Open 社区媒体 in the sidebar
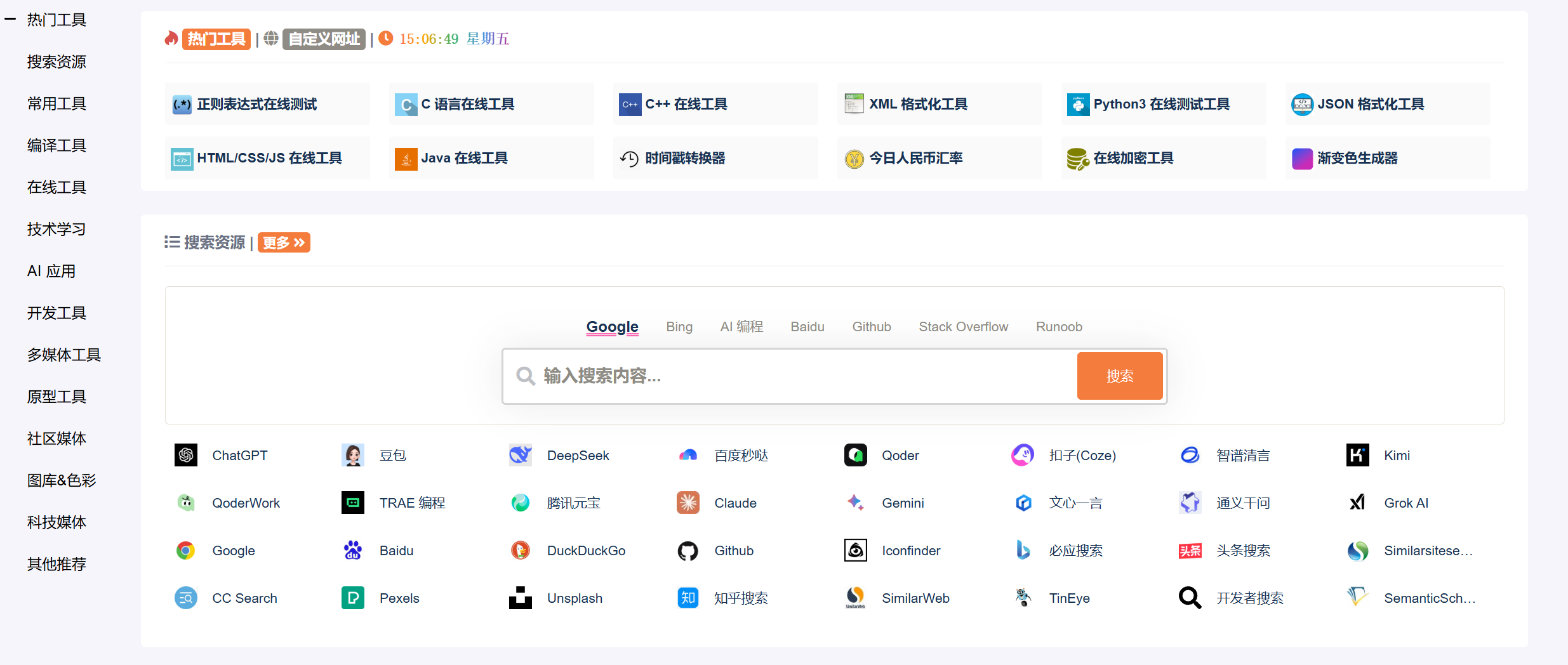The image size is (1568, 665). click(56, 438)
